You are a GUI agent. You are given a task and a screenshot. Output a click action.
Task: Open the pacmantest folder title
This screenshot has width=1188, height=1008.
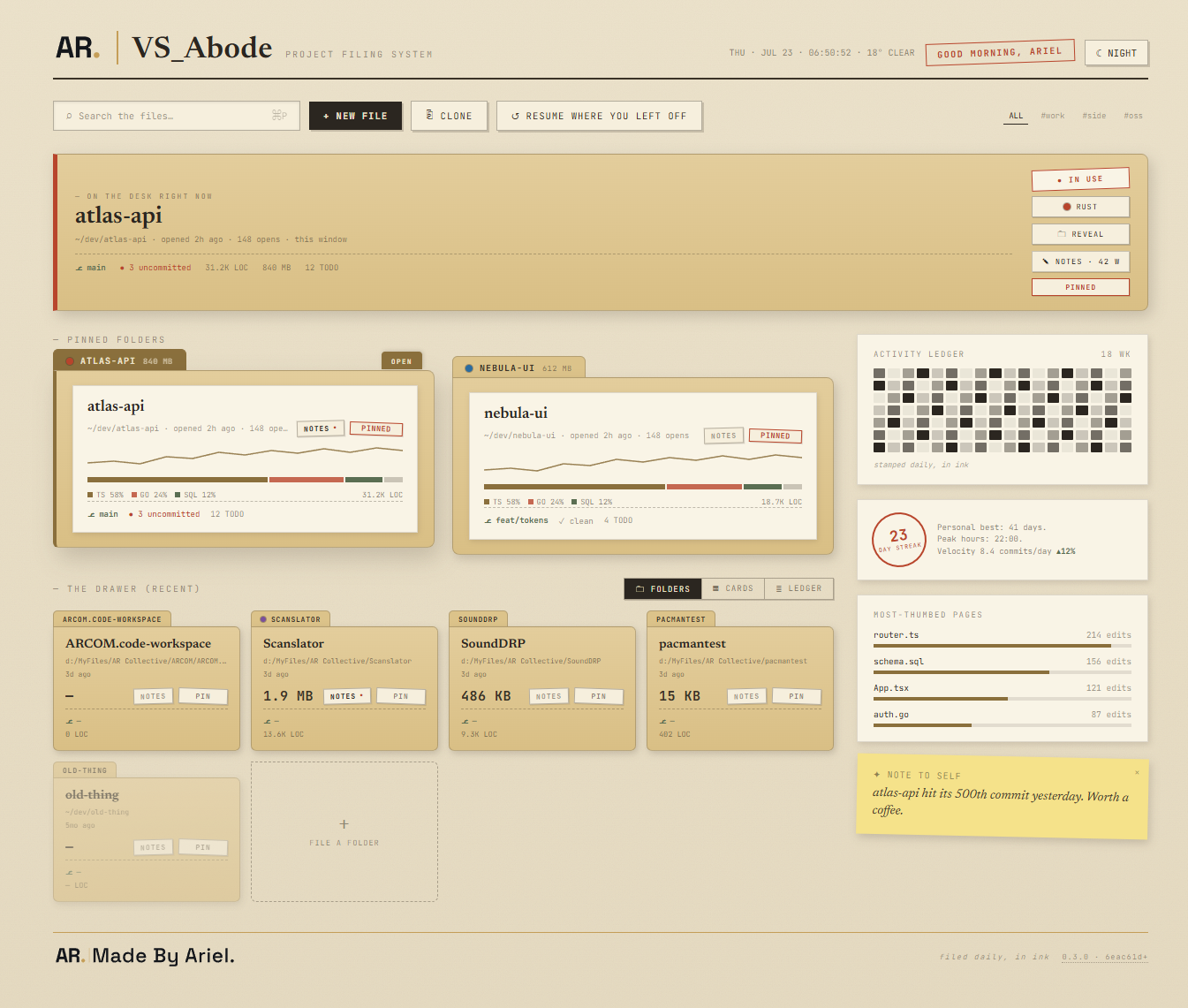coord(692,643)
